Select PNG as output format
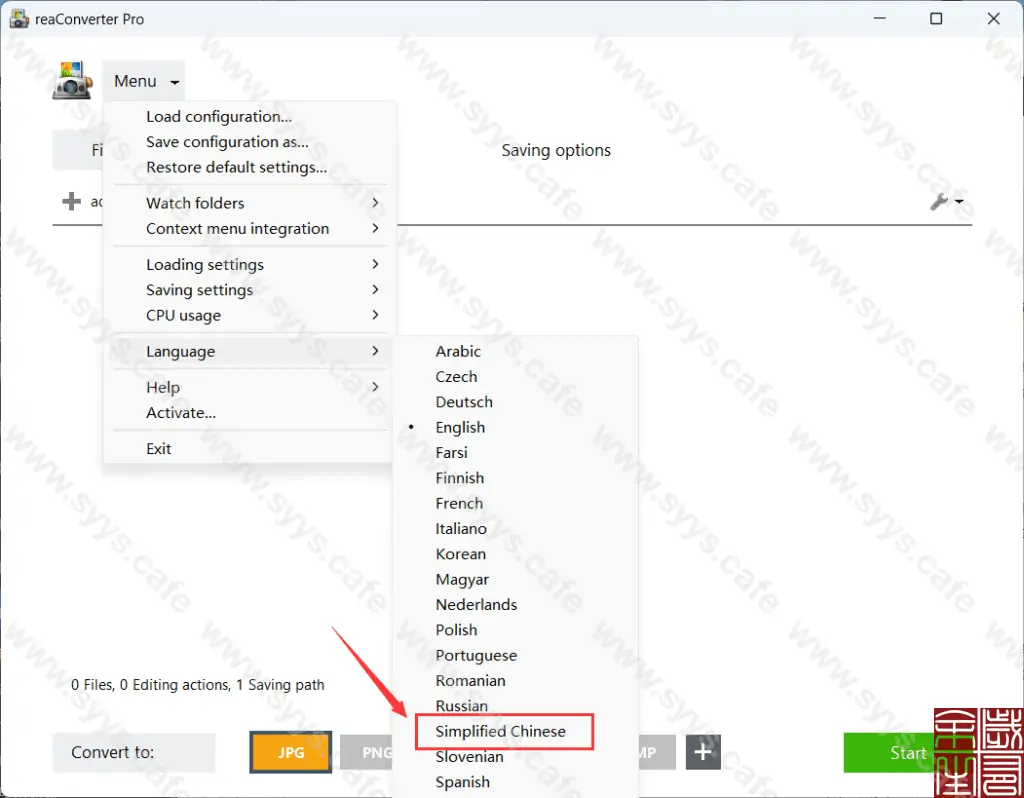Screen dimensions: 1024x798 coord(368,752)
